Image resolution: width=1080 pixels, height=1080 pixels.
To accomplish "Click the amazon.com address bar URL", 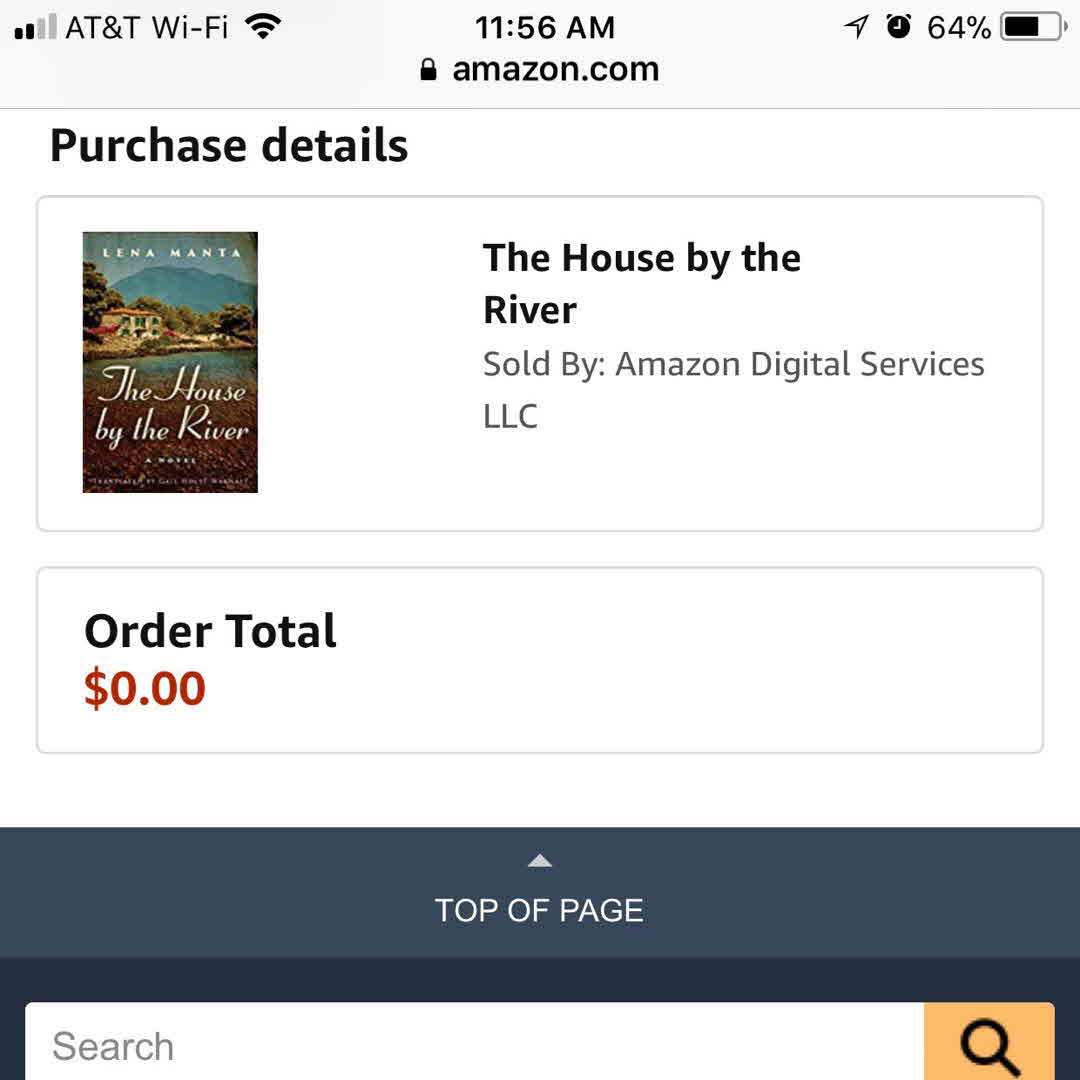I will 555,69.
